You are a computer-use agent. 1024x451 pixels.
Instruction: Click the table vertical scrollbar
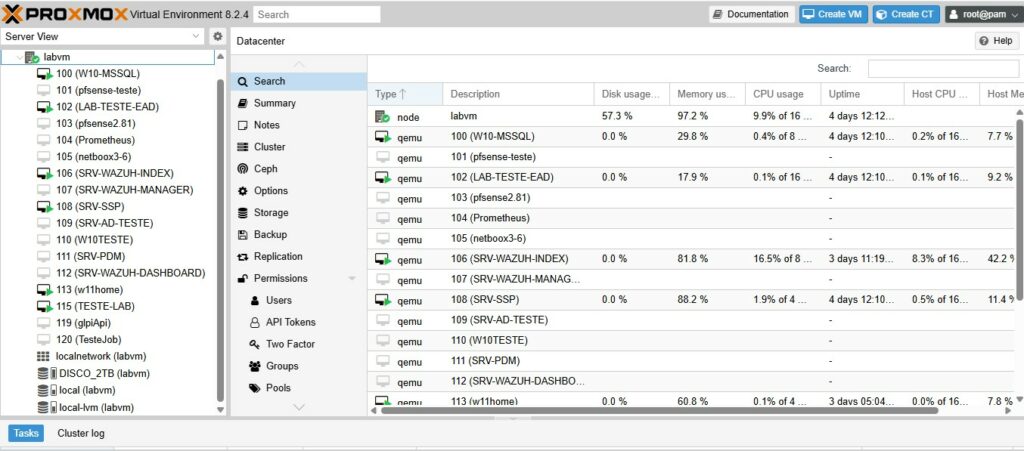[1019, 209]
